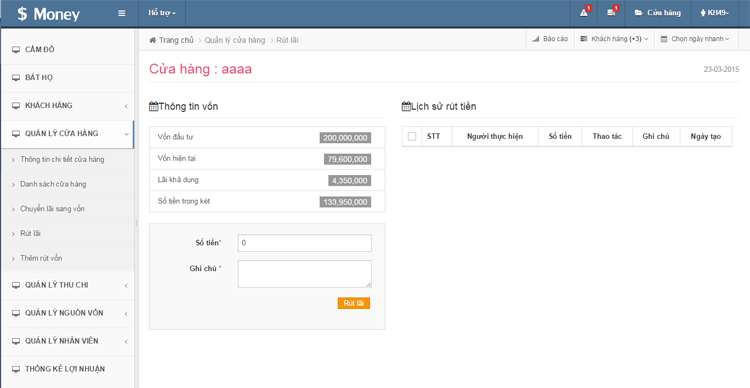750x388 pixels.
Task: Click the calendar icon beside Chọn ngày nhanh
Action: [664, 39]
